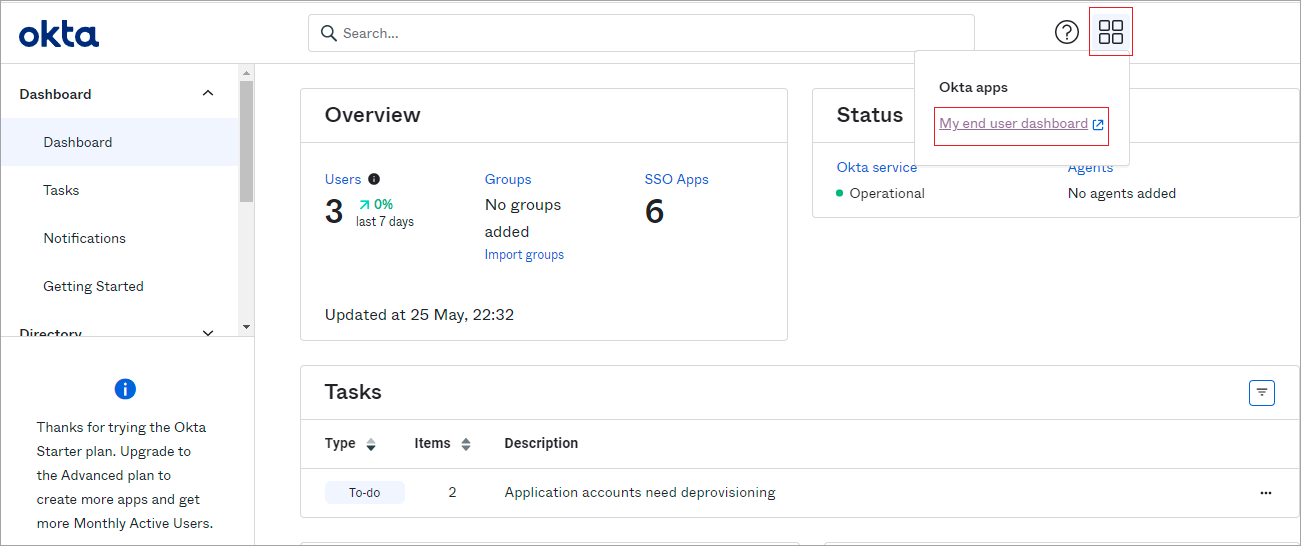This screenshot has width=1301, height=546.
Task: Open the three-dot menu for the To-do row
Action: [1266, 493]
